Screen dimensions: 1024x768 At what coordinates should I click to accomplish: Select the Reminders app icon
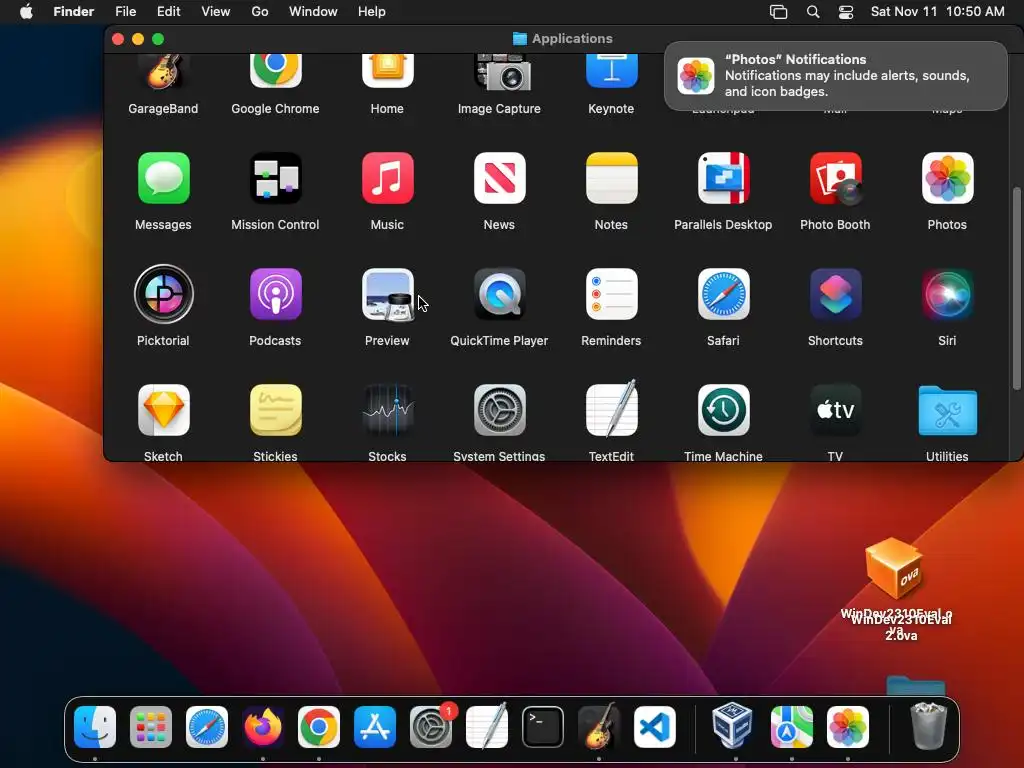tap(611, 294)
